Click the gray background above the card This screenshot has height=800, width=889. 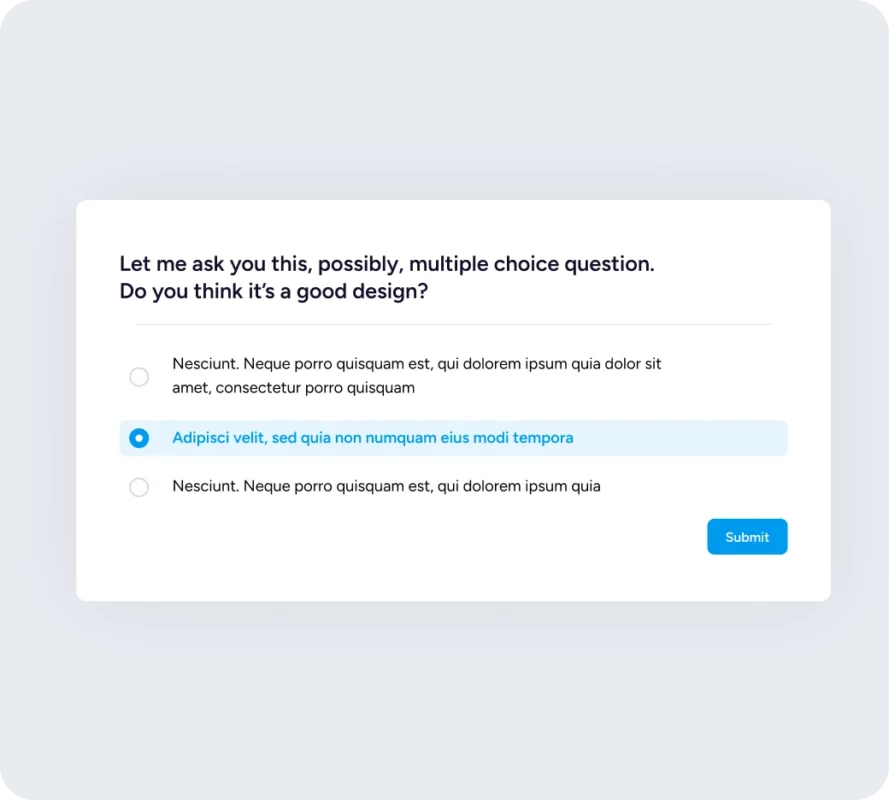pos(444,100)
